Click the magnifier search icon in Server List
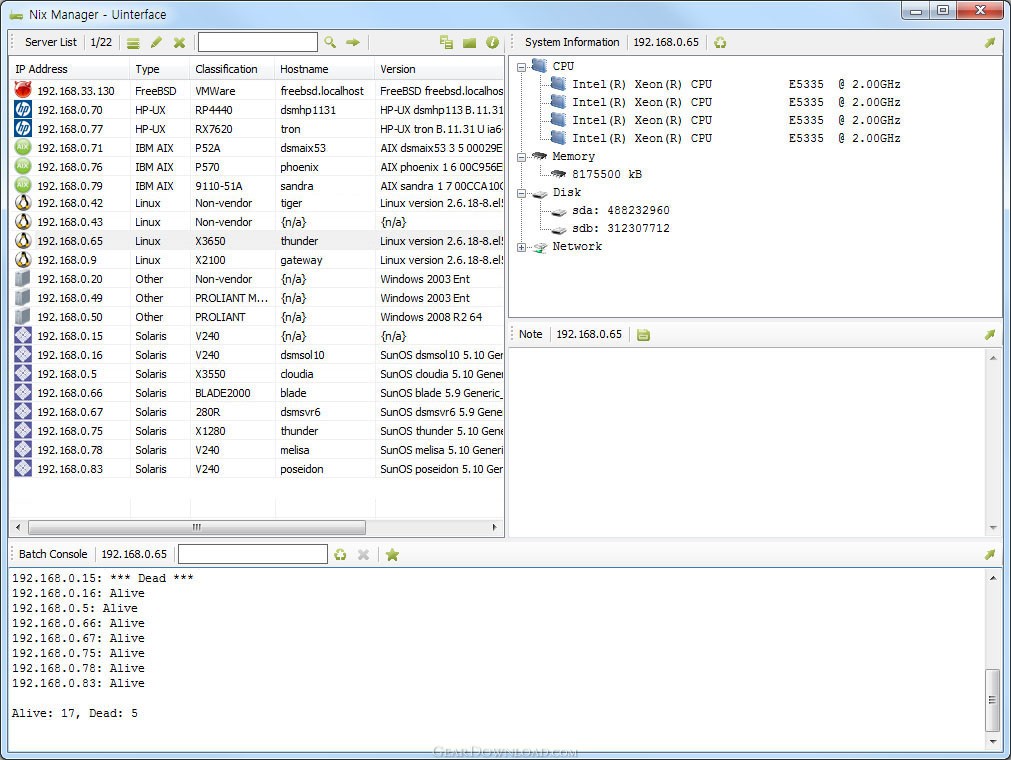 tap(330, 43)
